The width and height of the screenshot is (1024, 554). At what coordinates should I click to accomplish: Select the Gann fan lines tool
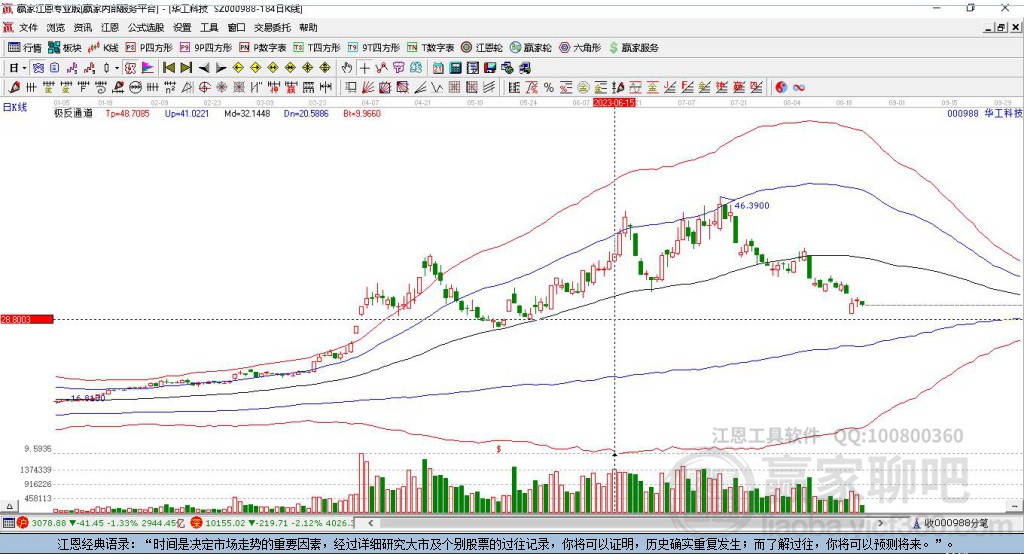pyautogui.click(x=368, y=87)
